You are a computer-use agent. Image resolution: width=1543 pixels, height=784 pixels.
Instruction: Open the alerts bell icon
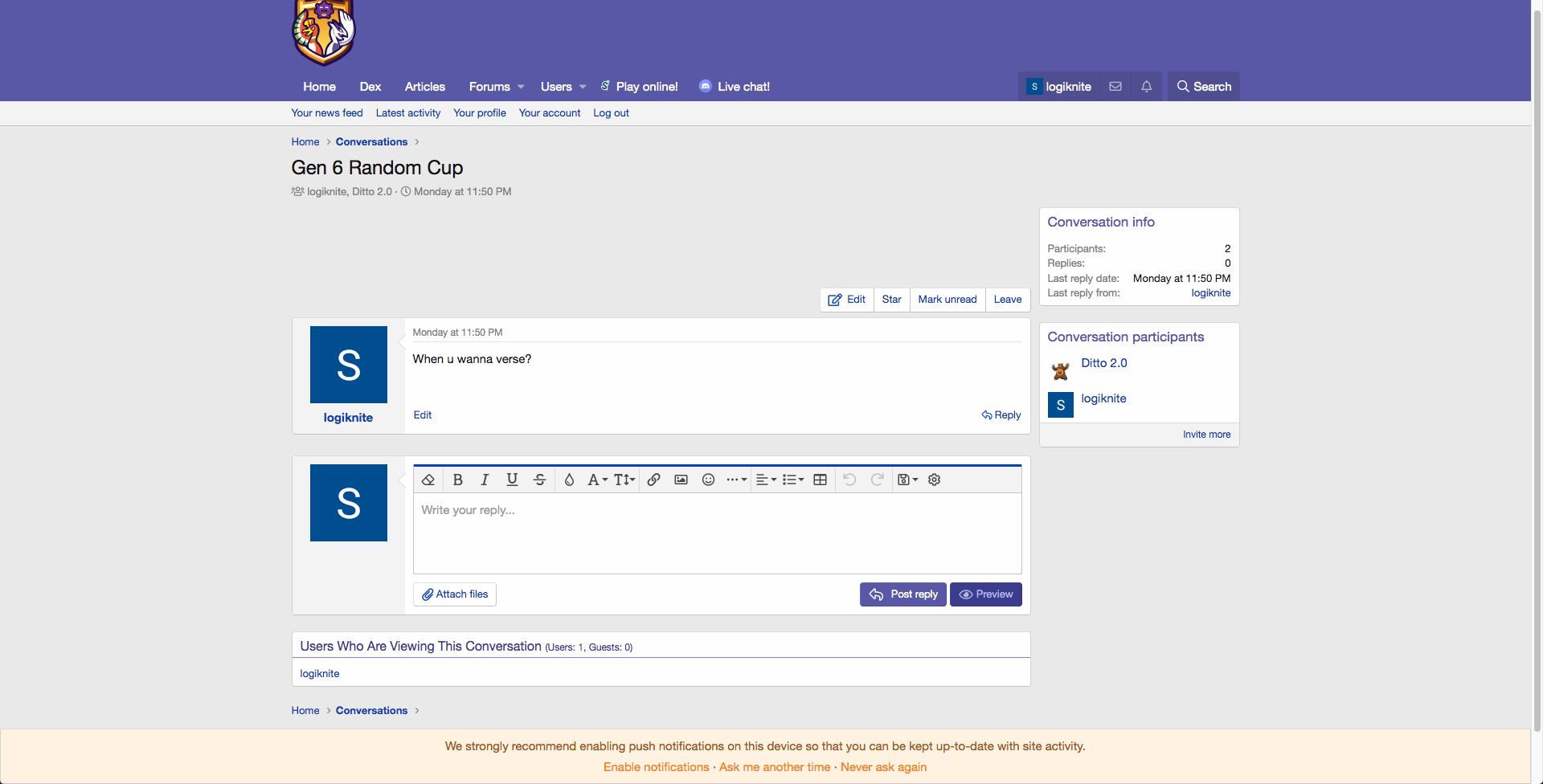(1146, 87)
